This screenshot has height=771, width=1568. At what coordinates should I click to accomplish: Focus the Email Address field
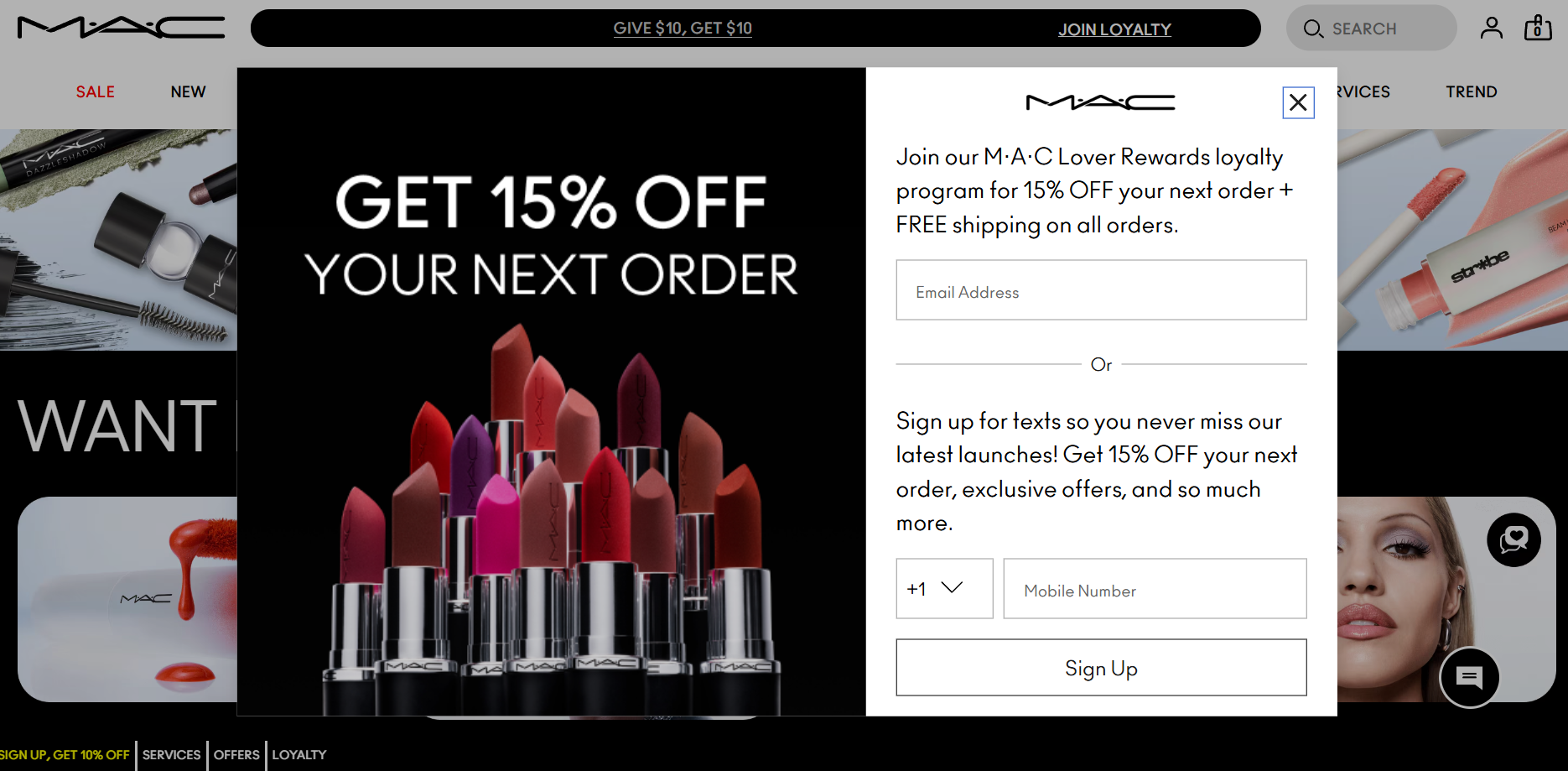(1101, 290)
